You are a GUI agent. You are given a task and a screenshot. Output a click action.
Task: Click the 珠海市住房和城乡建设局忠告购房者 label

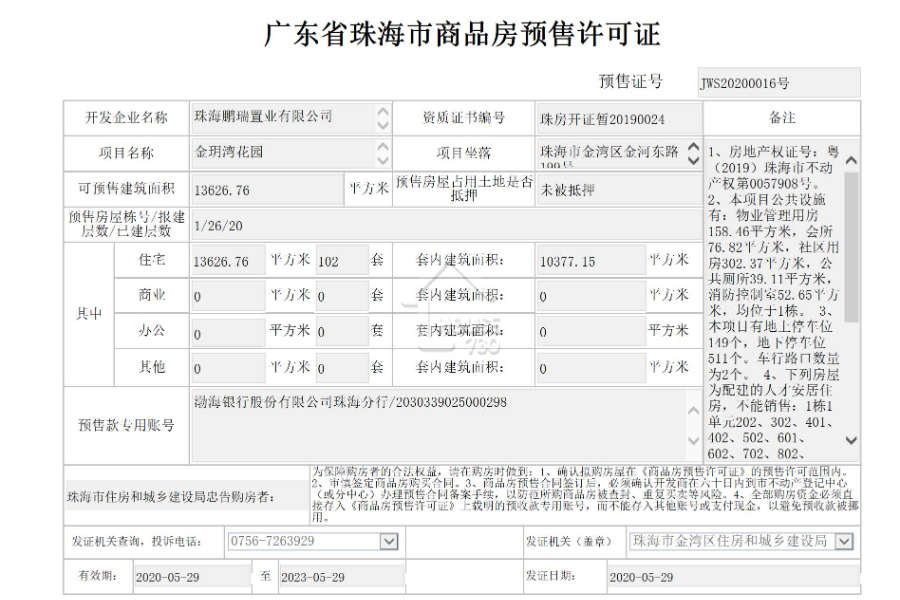coord(171,497)
